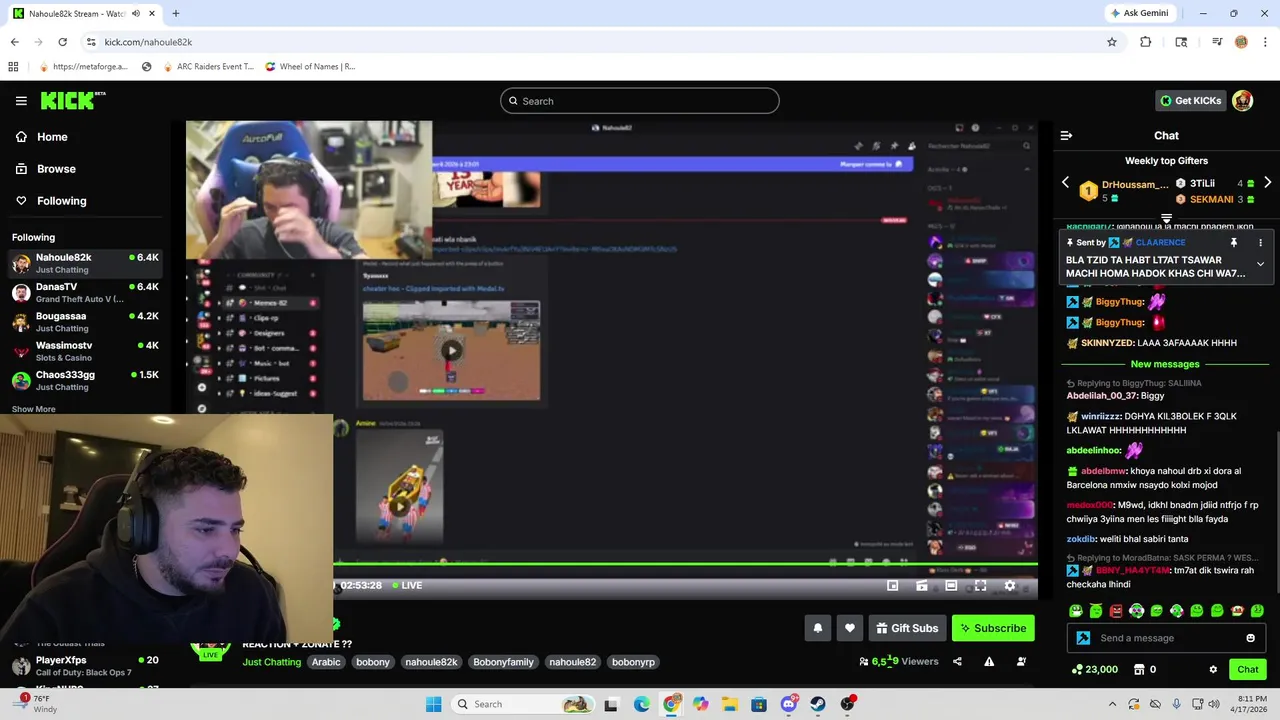This screenshot has width=1280, height=720.
Task: Report the stream with warning triangle icon
Action: point(989,661)
